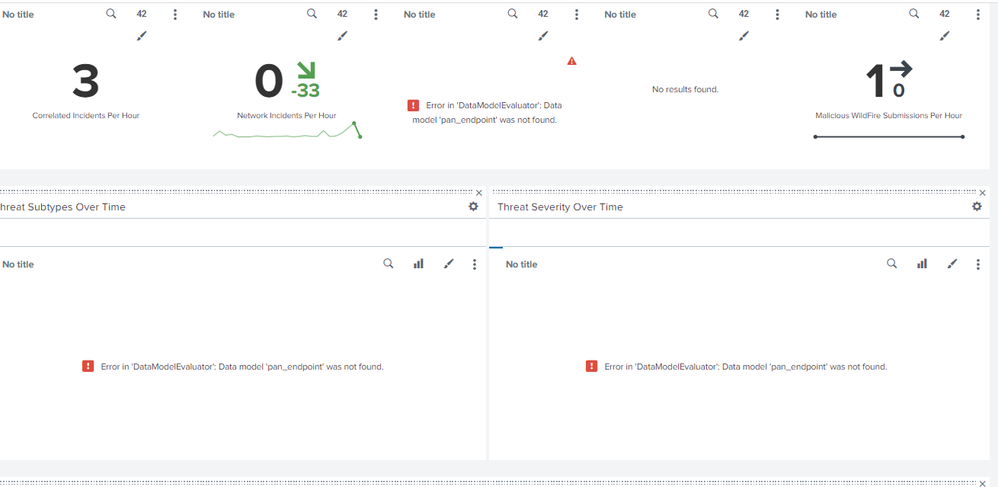The width and height of the screenshot is (998, 487).
Task: Select bar chart icon in Threat Subtypes panel
Action: coord(418,264)
